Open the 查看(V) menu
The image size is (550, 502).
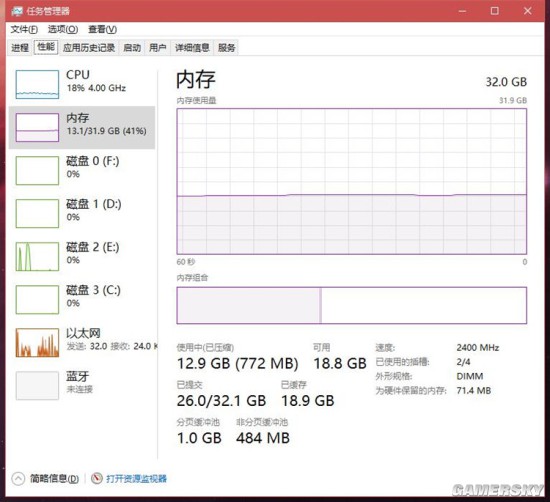102,29
